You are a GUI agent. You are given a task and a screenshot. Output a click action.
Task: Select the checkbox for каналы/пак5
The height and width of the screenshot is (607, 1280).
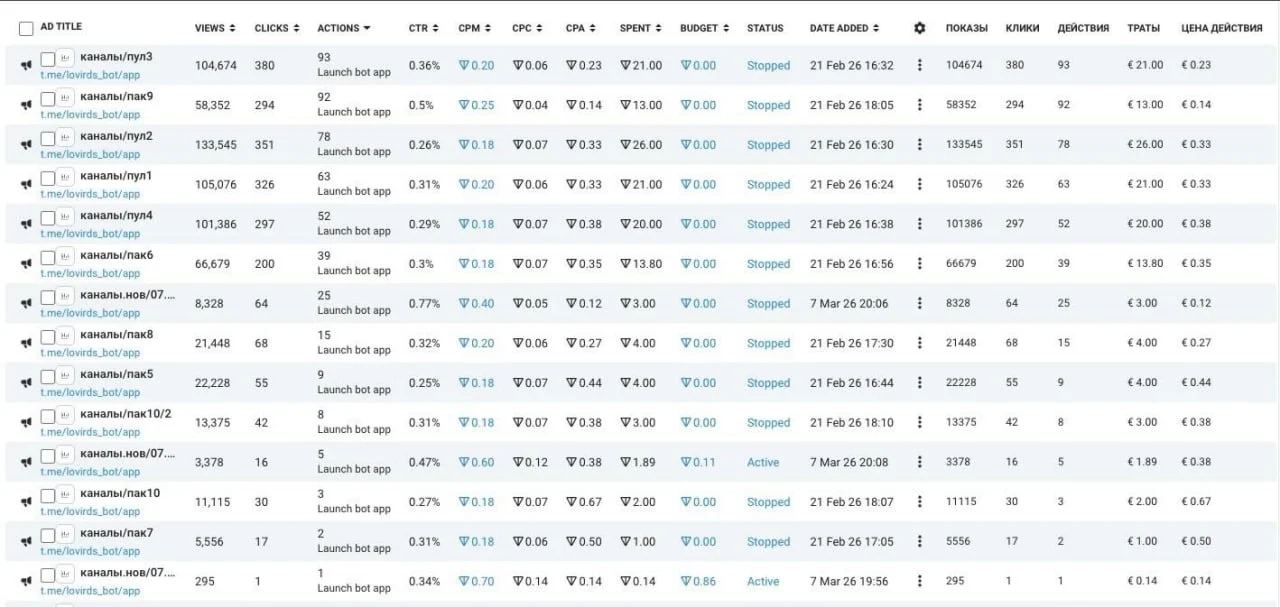48,376
